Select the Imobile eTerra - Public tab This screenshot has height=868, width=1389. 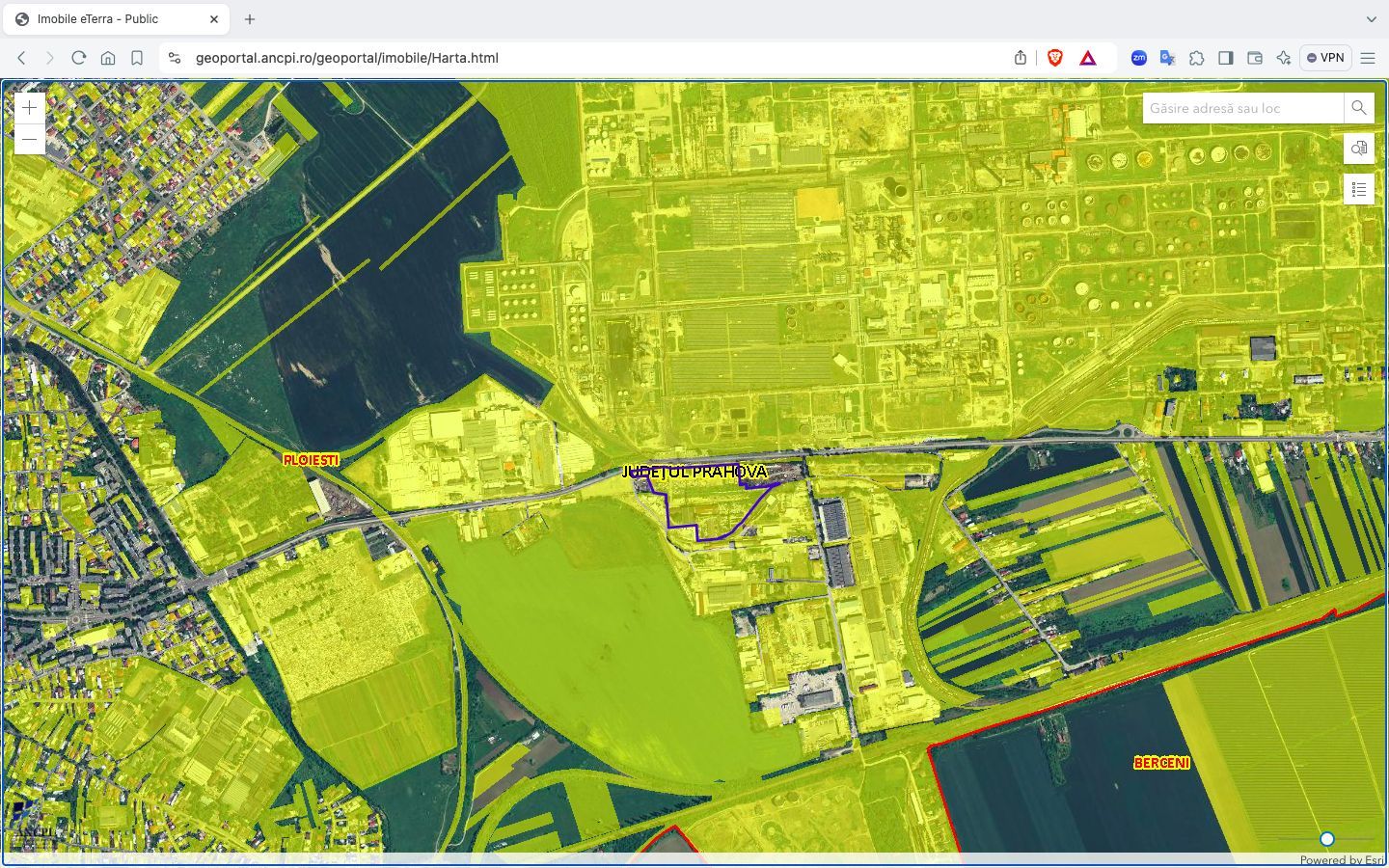click(106, 18)
